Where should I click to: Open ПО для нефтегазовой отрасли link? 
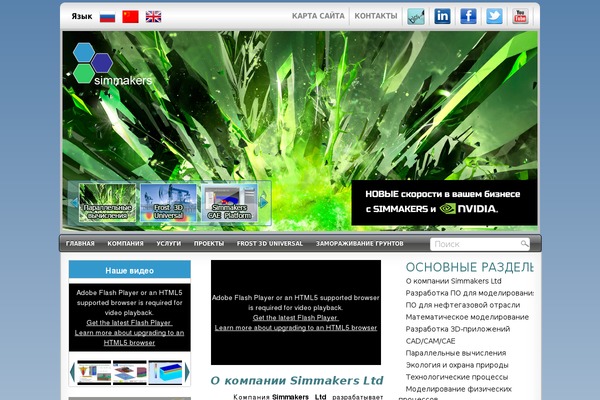(463, 305)
